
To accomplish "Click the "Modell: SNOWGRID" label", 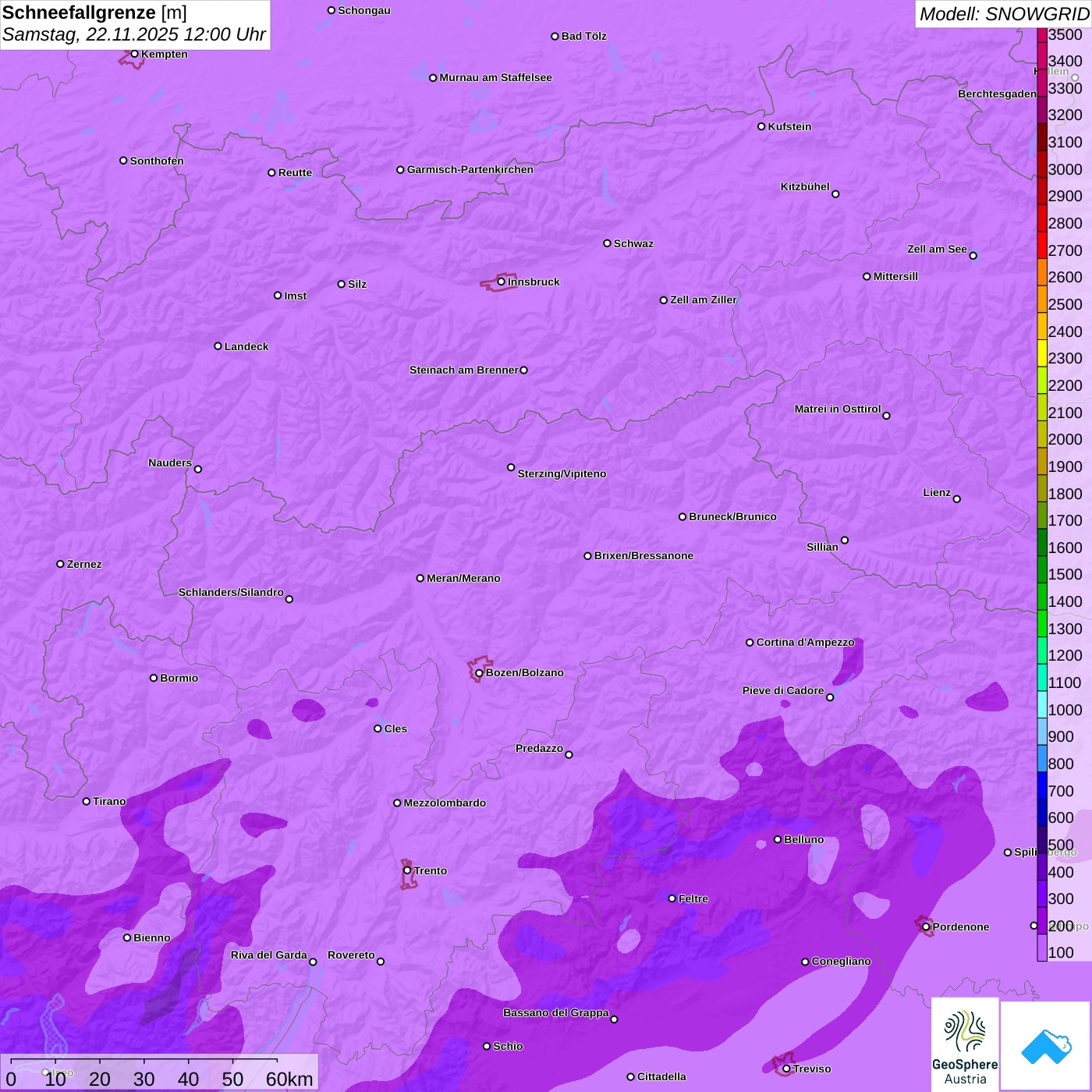I will point(1004,14).
